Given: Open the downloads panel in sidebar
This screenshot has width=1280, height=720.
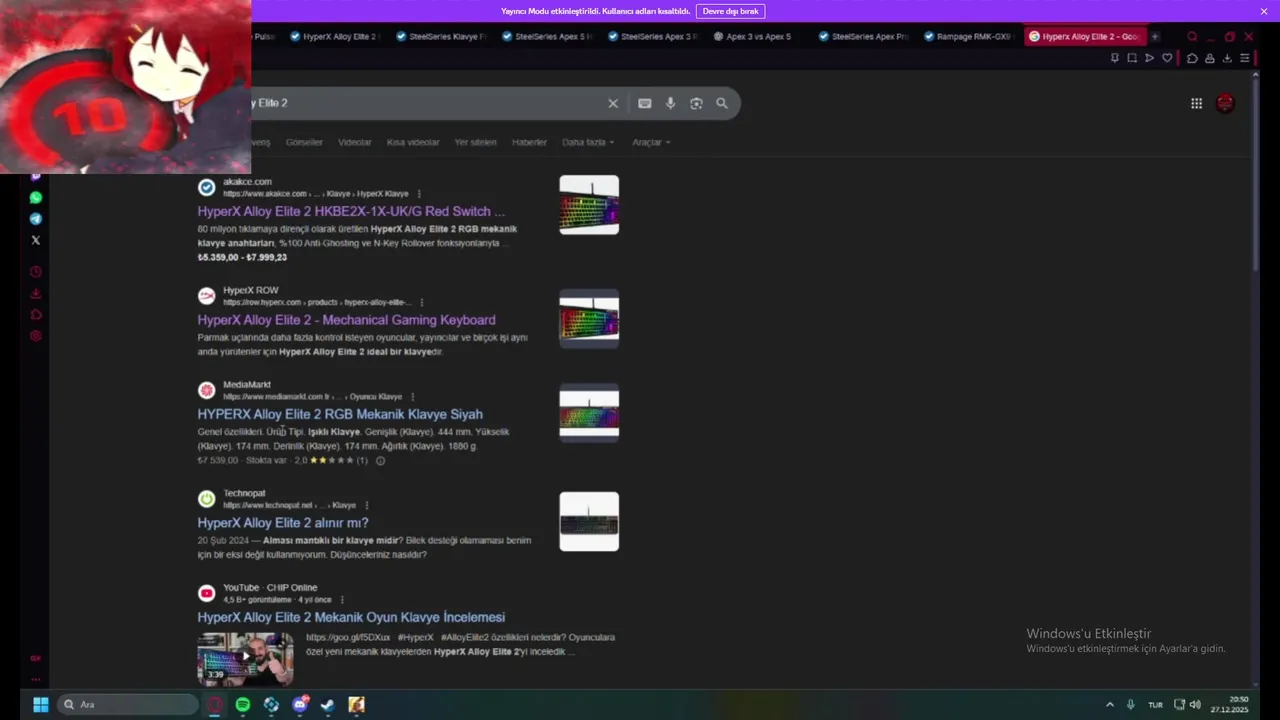Looking at the screenshot, I should coord(36,293).
